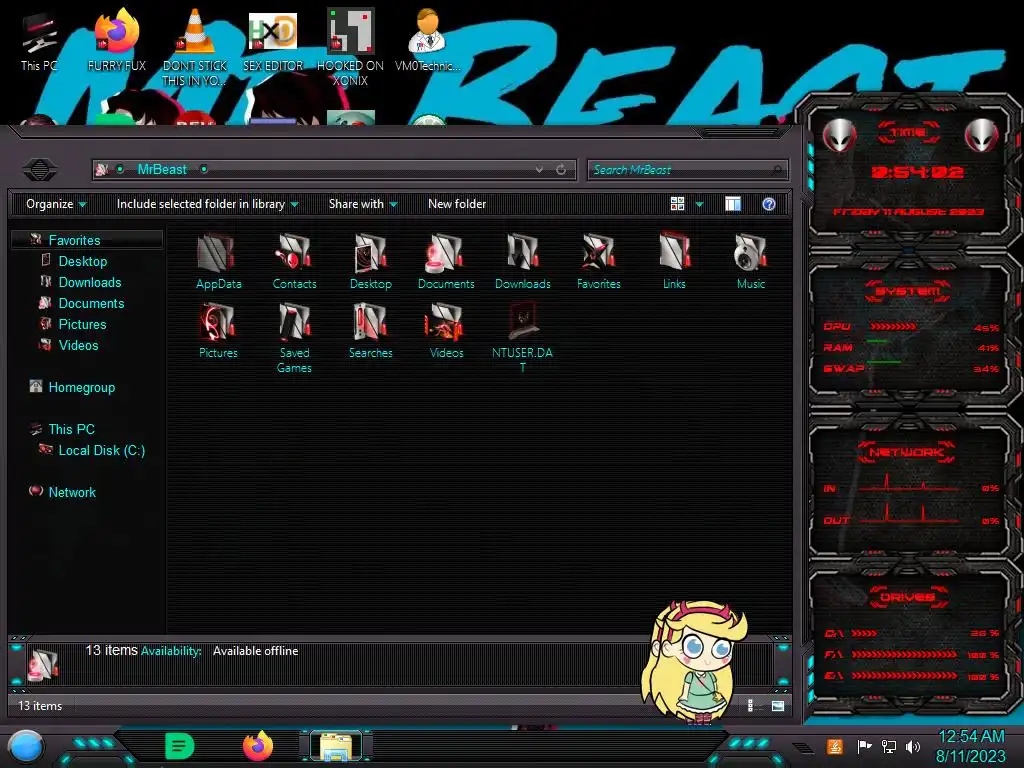Click the NETWORK widget header

tap(906, 452)
